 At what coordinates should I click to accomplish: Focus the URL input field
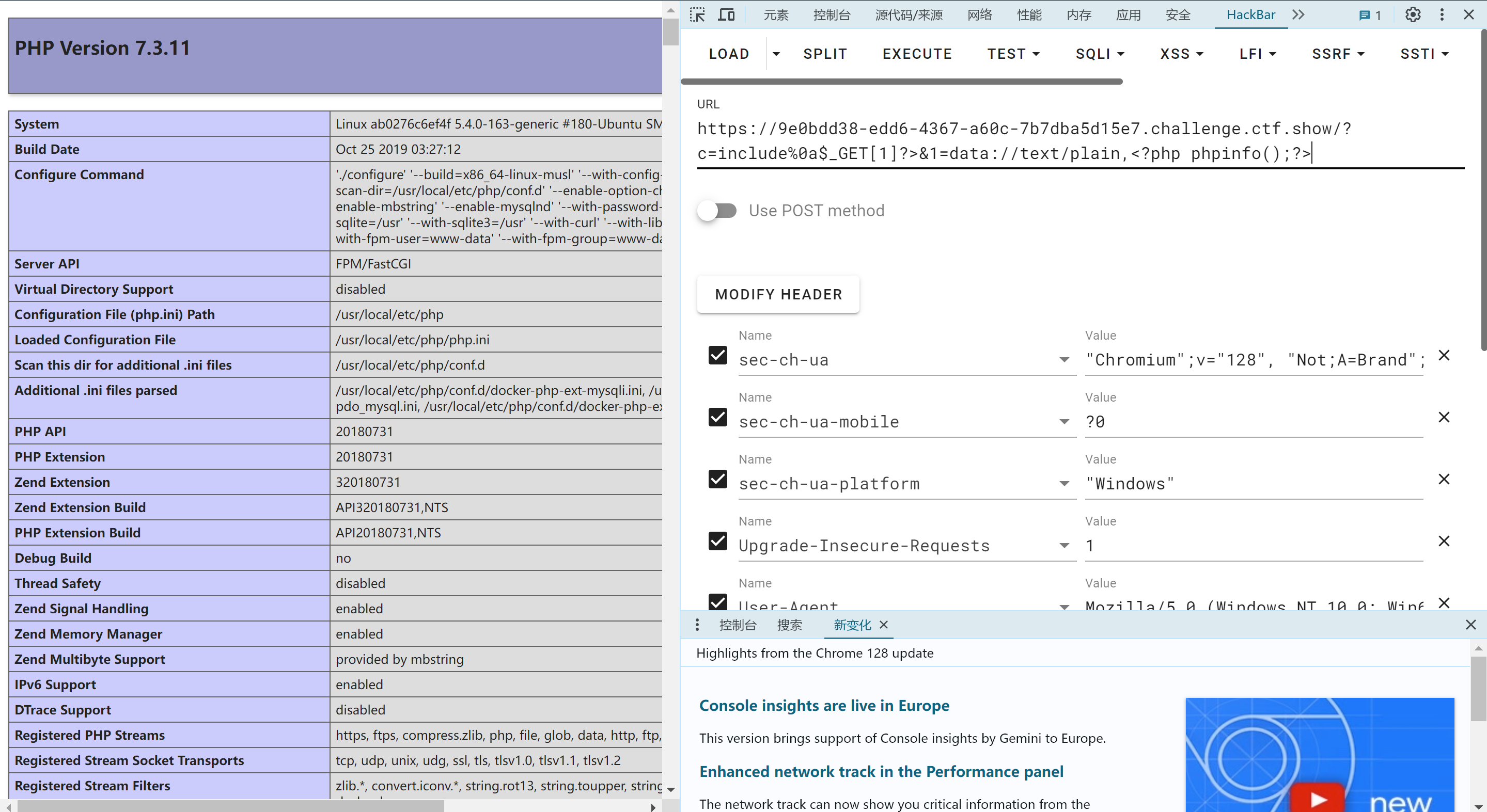click(x=1080, y=141)
